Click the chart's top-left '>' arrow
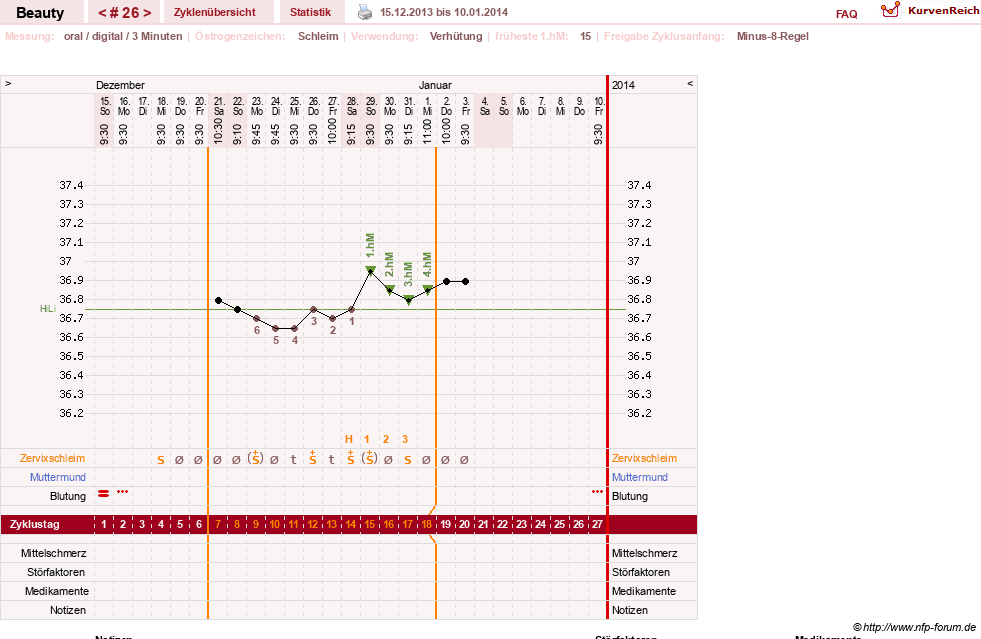The image size is (981, 639). point(8,83)
